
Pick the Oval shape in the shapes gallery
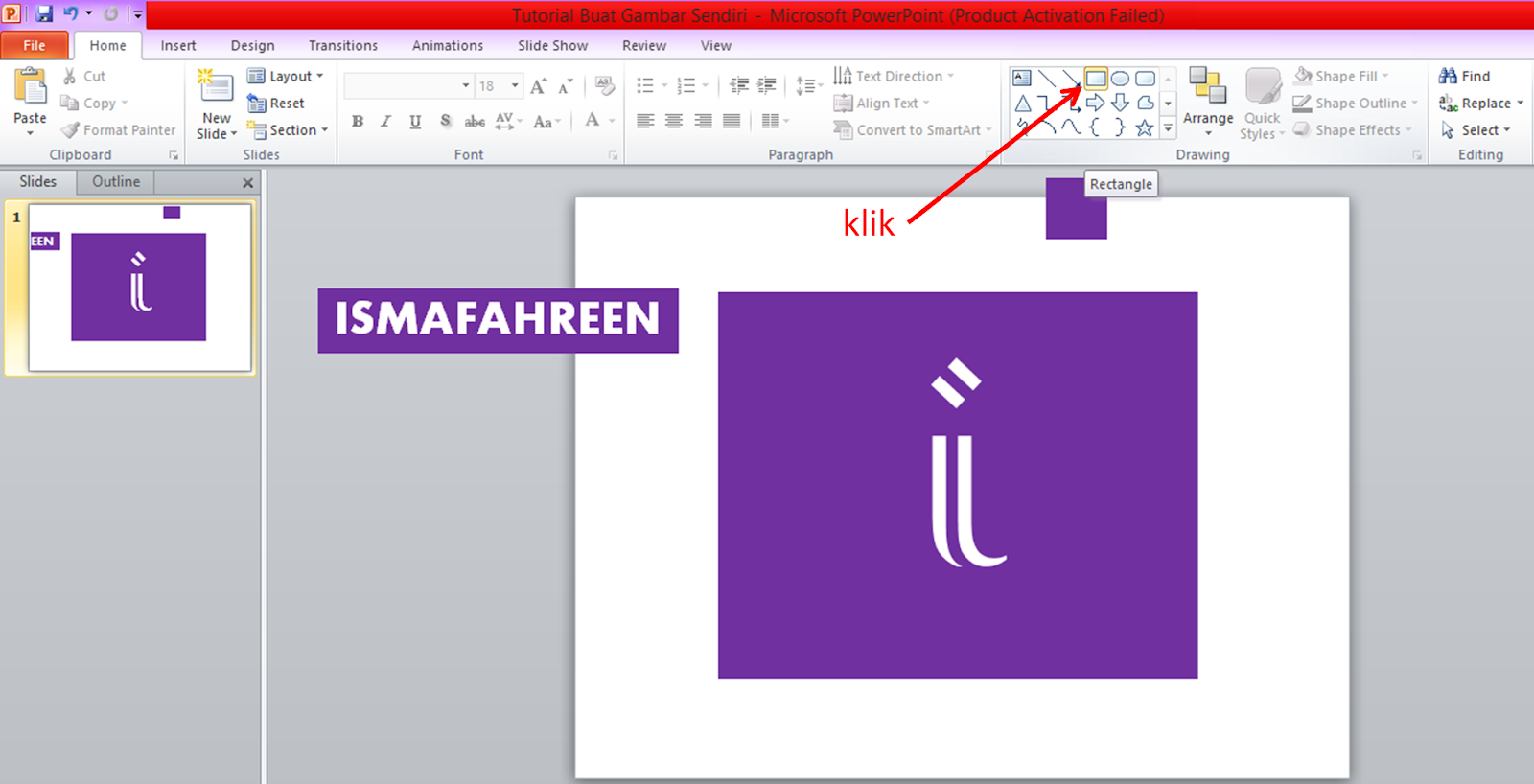1120,79
